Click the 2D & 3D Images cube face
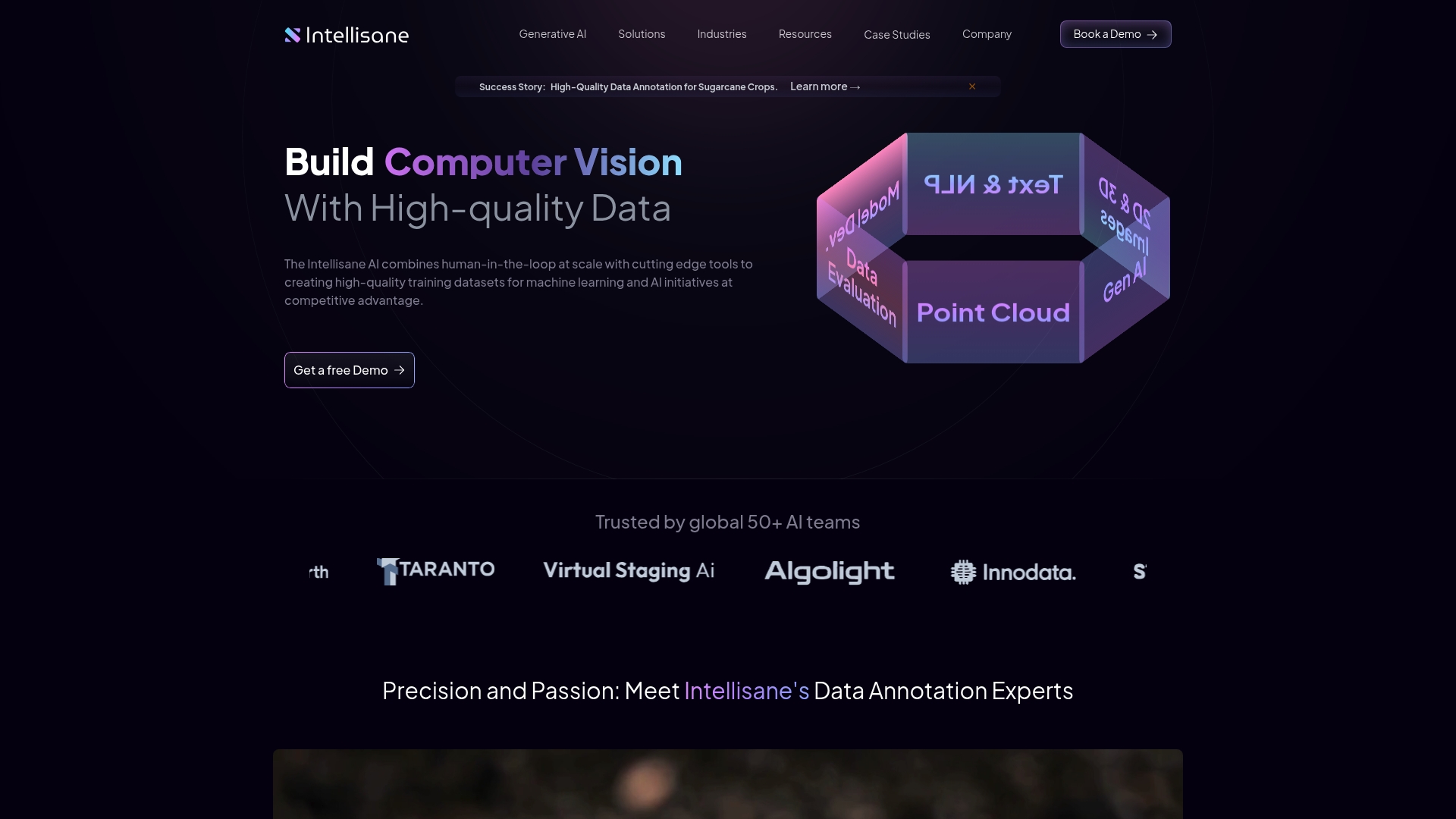Image resolution: width=1456 pixels, height=819 pixels. tap(1125, 216)
